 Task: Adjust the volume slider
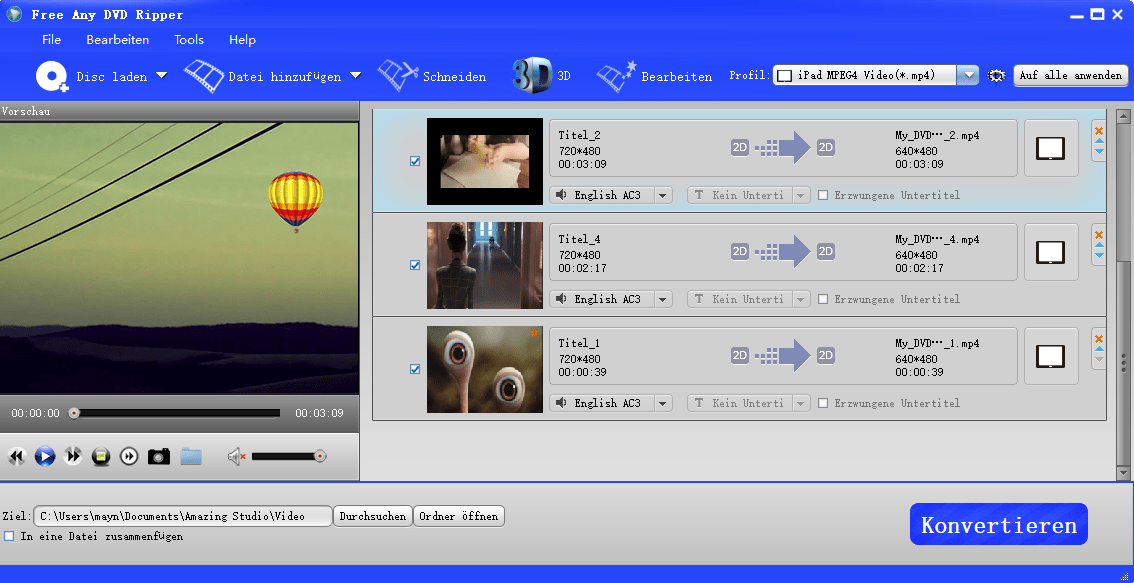(x=287, y=456)
